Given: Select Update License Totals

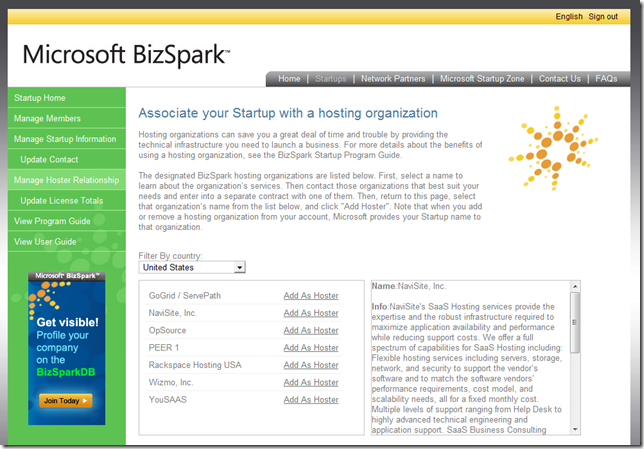Looking at the screenshot, I should point(67,200).
